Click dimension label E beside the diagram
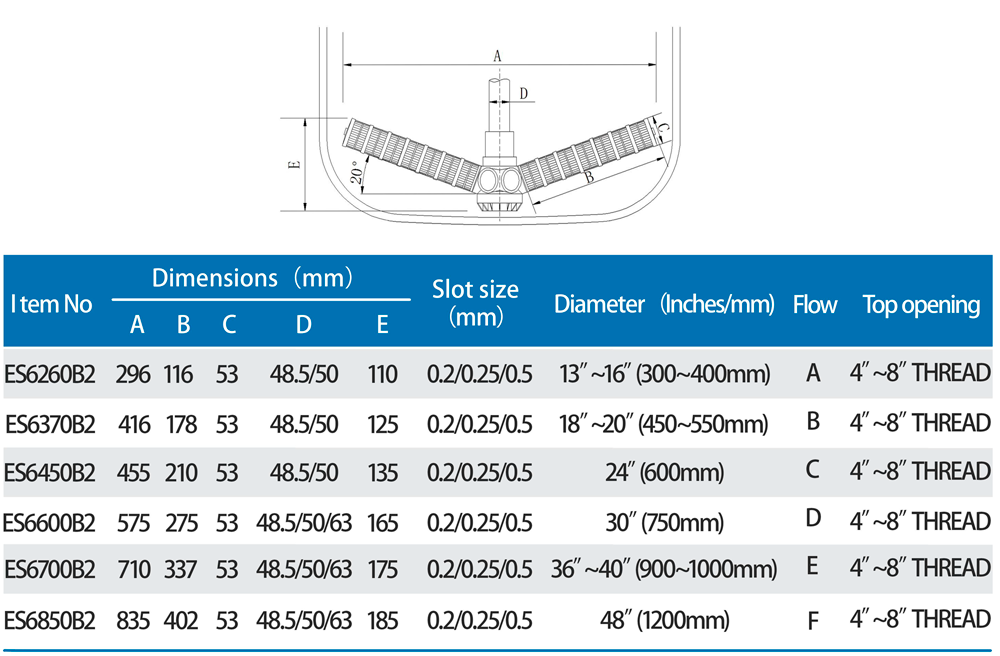Screen dimensions: 1000x656 (293, 164)
